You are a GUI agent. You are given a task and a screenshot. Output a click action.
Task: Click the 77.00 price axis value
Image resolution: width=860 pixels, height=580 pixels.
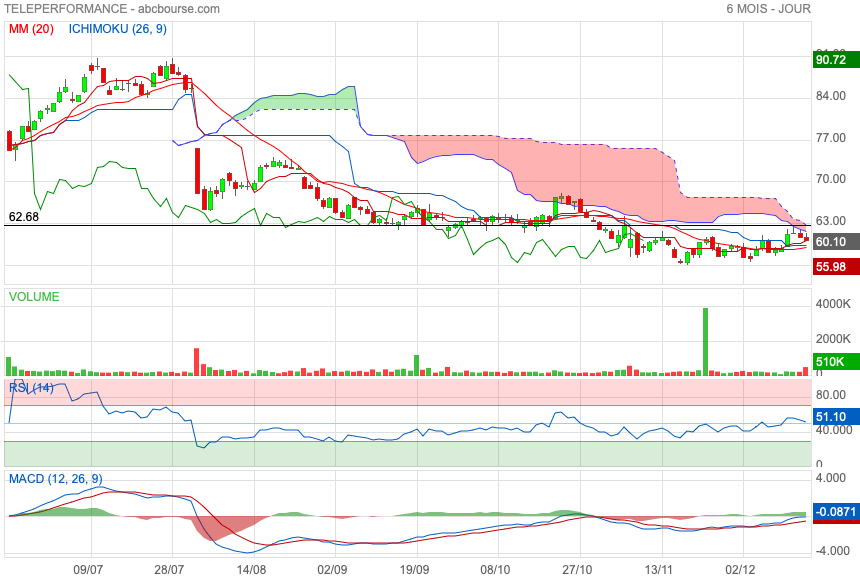point(830,138)
